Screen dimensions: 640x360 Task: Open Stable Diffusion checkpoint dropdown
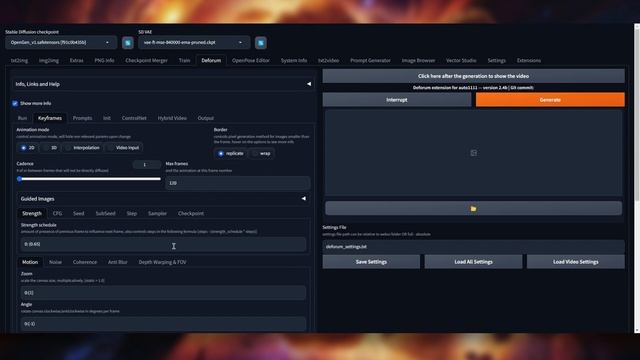pos(61,42)
